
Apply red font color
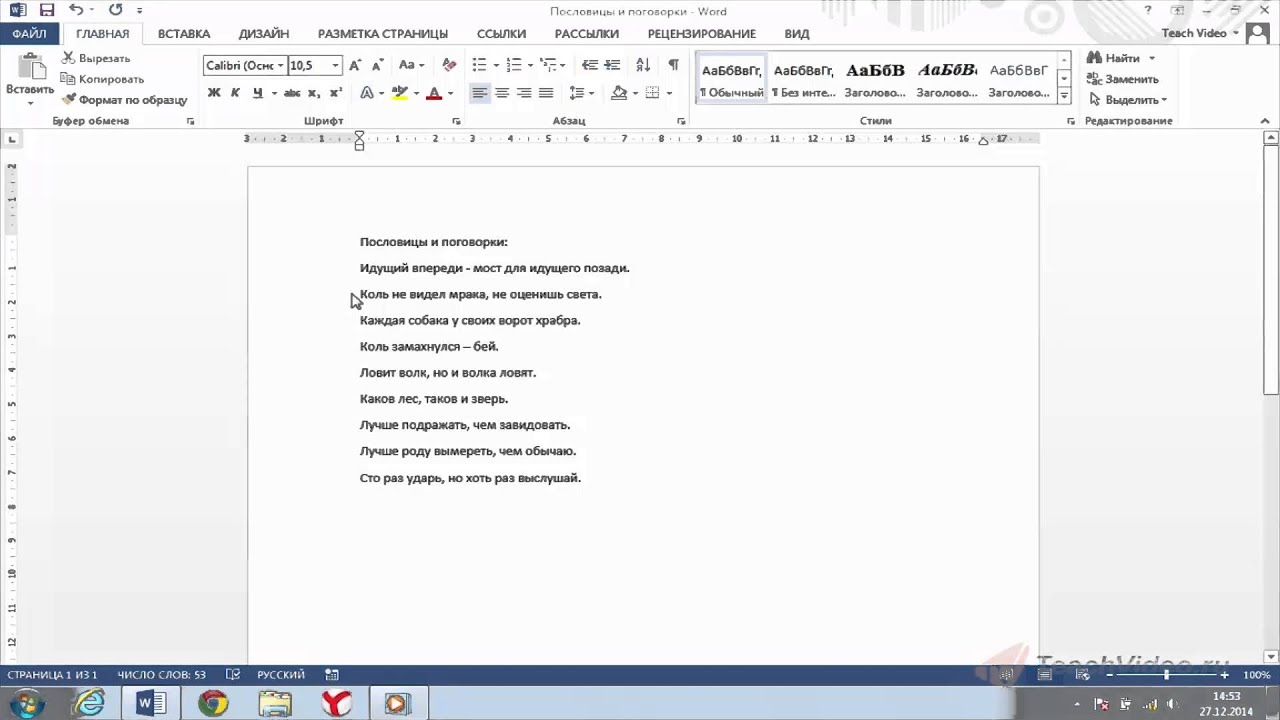coord(434,93)
